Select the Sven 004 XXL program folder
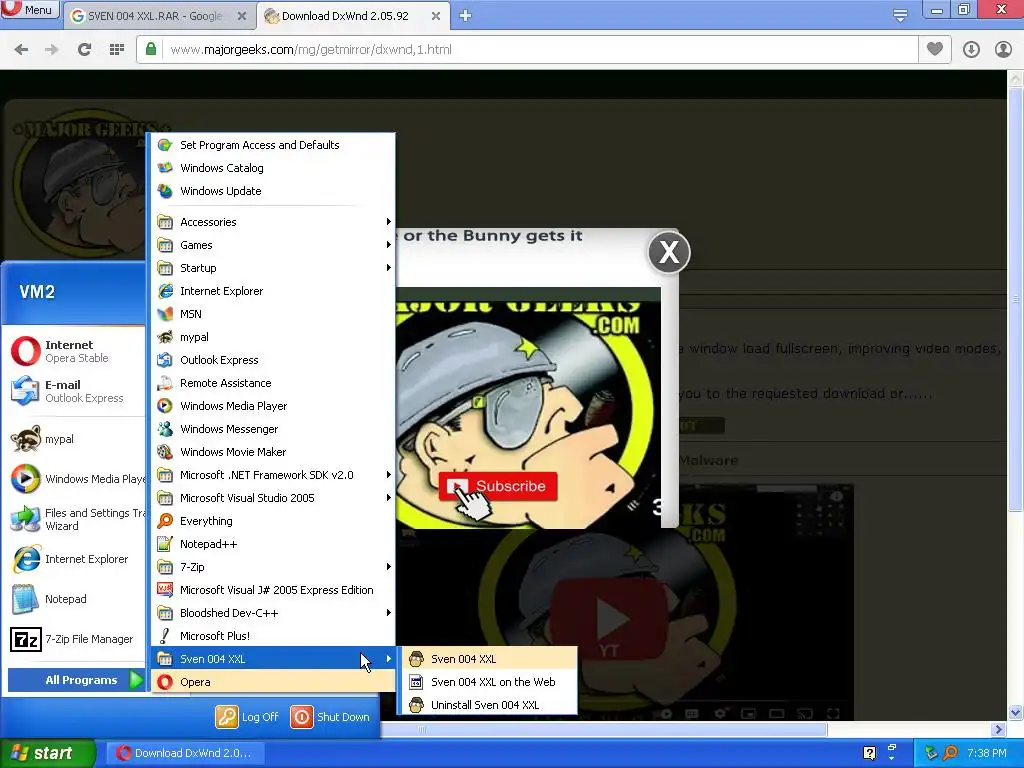Image resolution: width=1024 pixels, height=768 pixels. [x=273, y=659]
